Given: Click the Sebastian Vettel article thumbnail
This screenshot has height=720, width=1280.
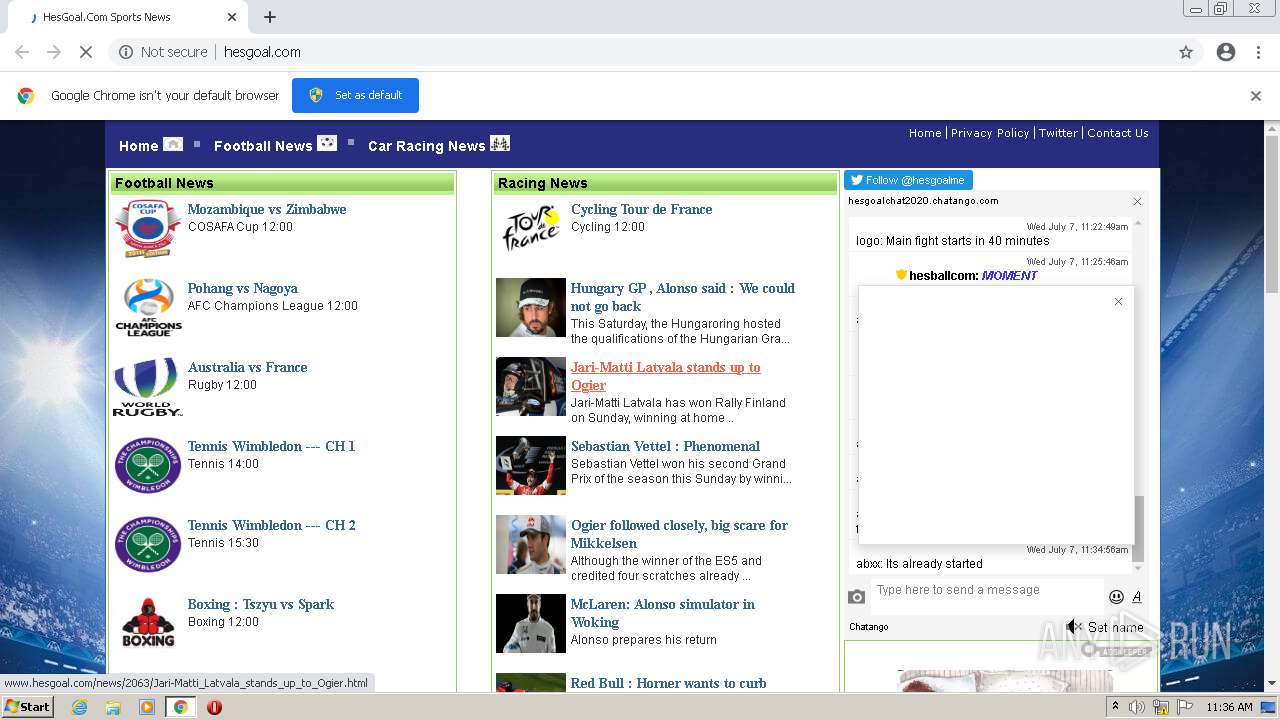Looking at the screenshot, I should click(531, 465).
